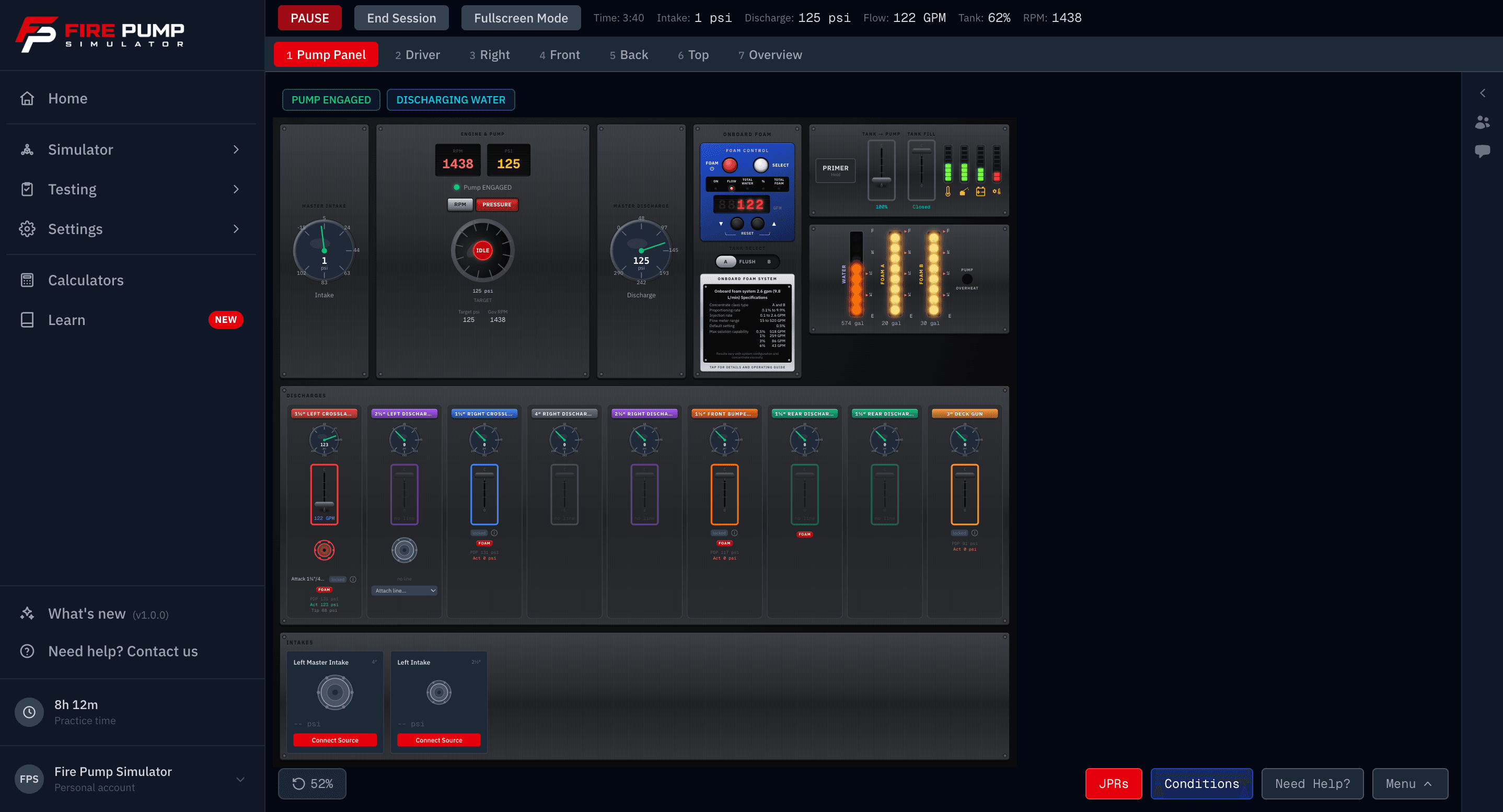Image resolution: width=1503 pixels, height=812 pixels.
Task: Switch to the Back view tab
Action: tap(628, 54)
